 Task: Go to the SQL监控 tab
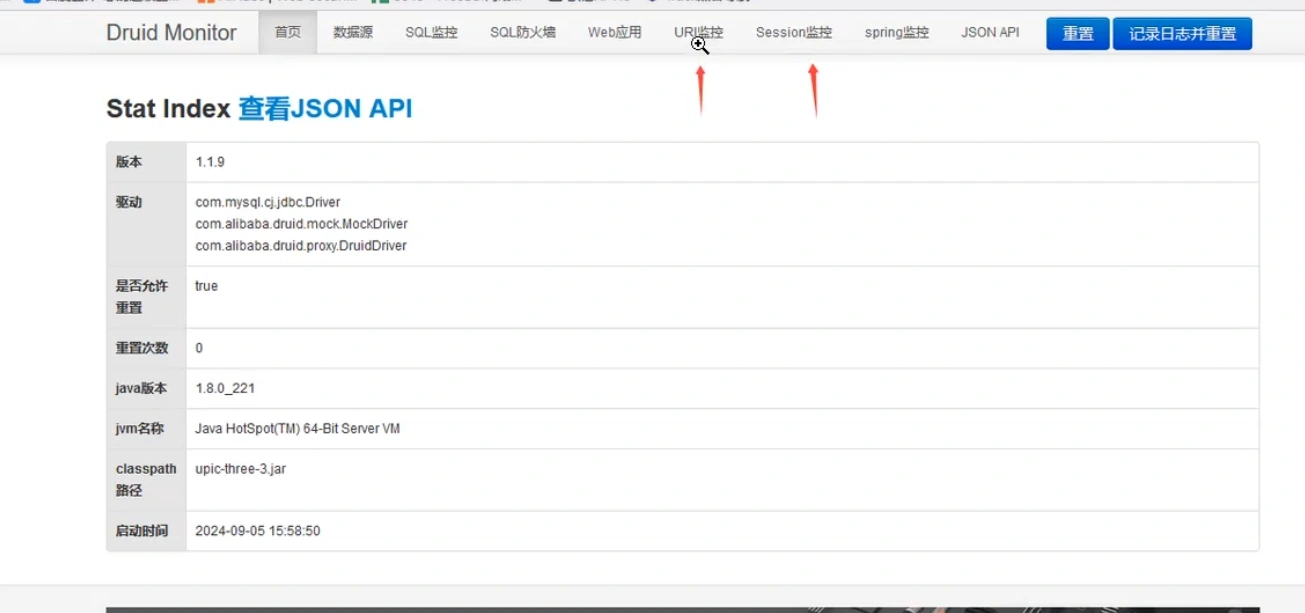431,33
